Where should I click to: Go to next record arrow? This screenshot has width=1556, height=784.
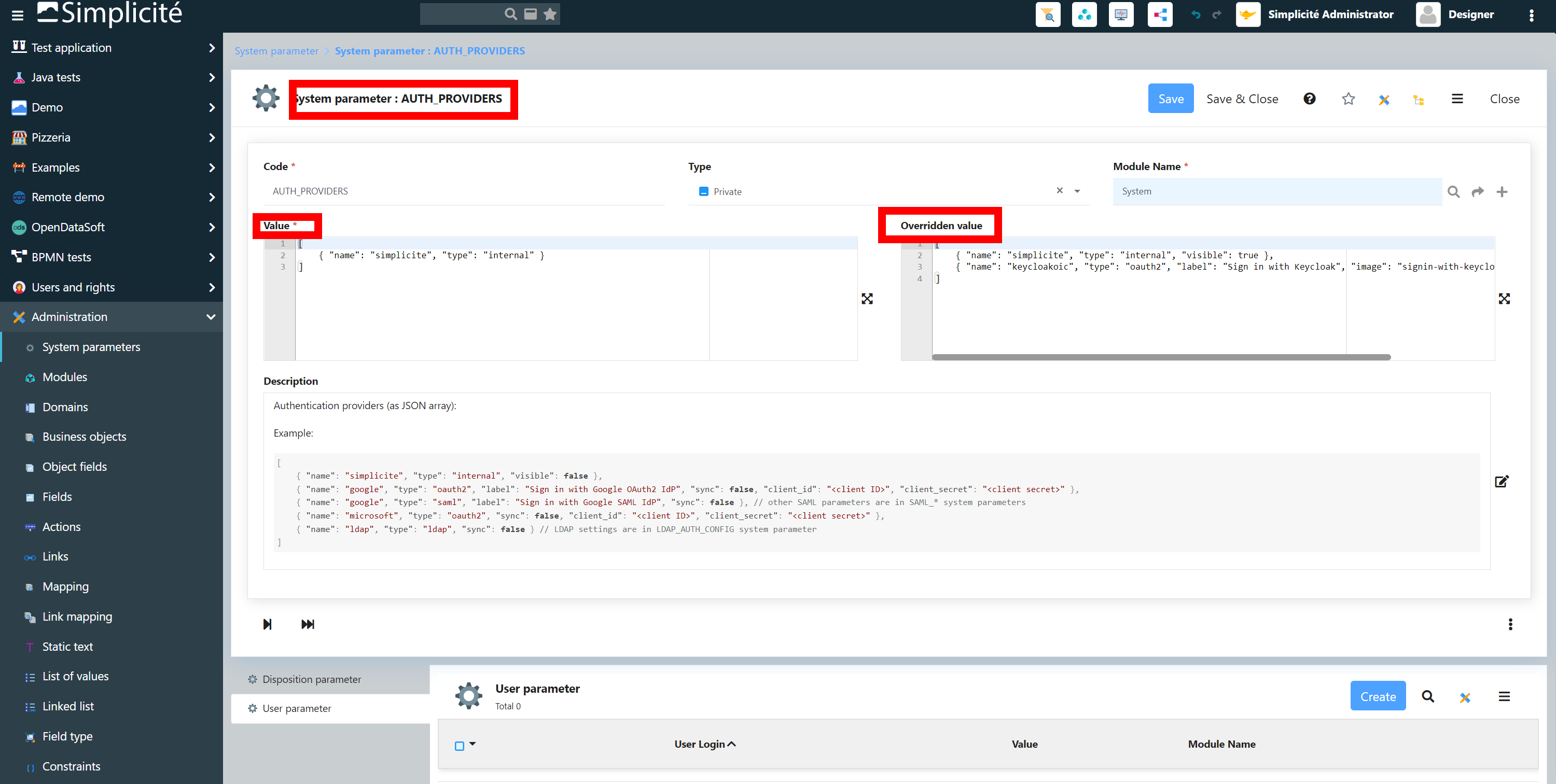click(267, 624)
